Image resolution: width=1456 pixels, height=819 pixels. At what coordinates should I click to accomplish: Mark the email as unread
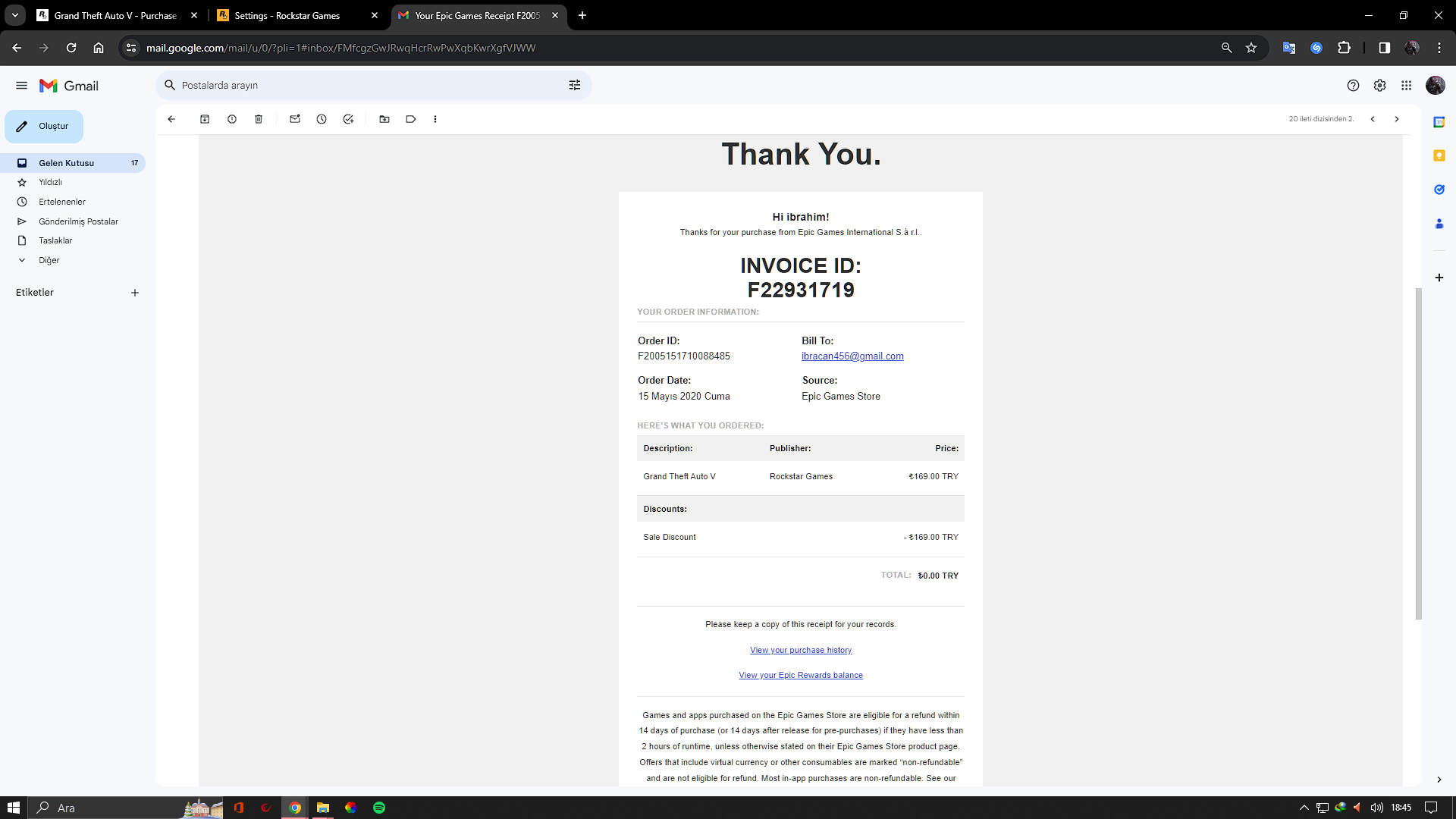[x=295, y=119]
